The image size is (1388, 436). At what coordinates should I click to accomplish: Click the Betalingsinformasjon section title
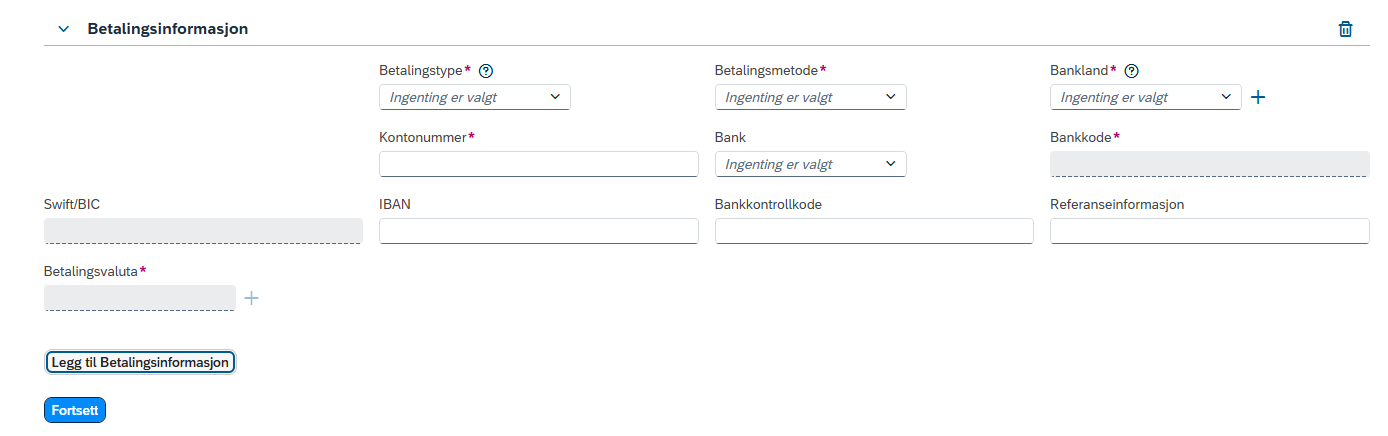(168, 29)
